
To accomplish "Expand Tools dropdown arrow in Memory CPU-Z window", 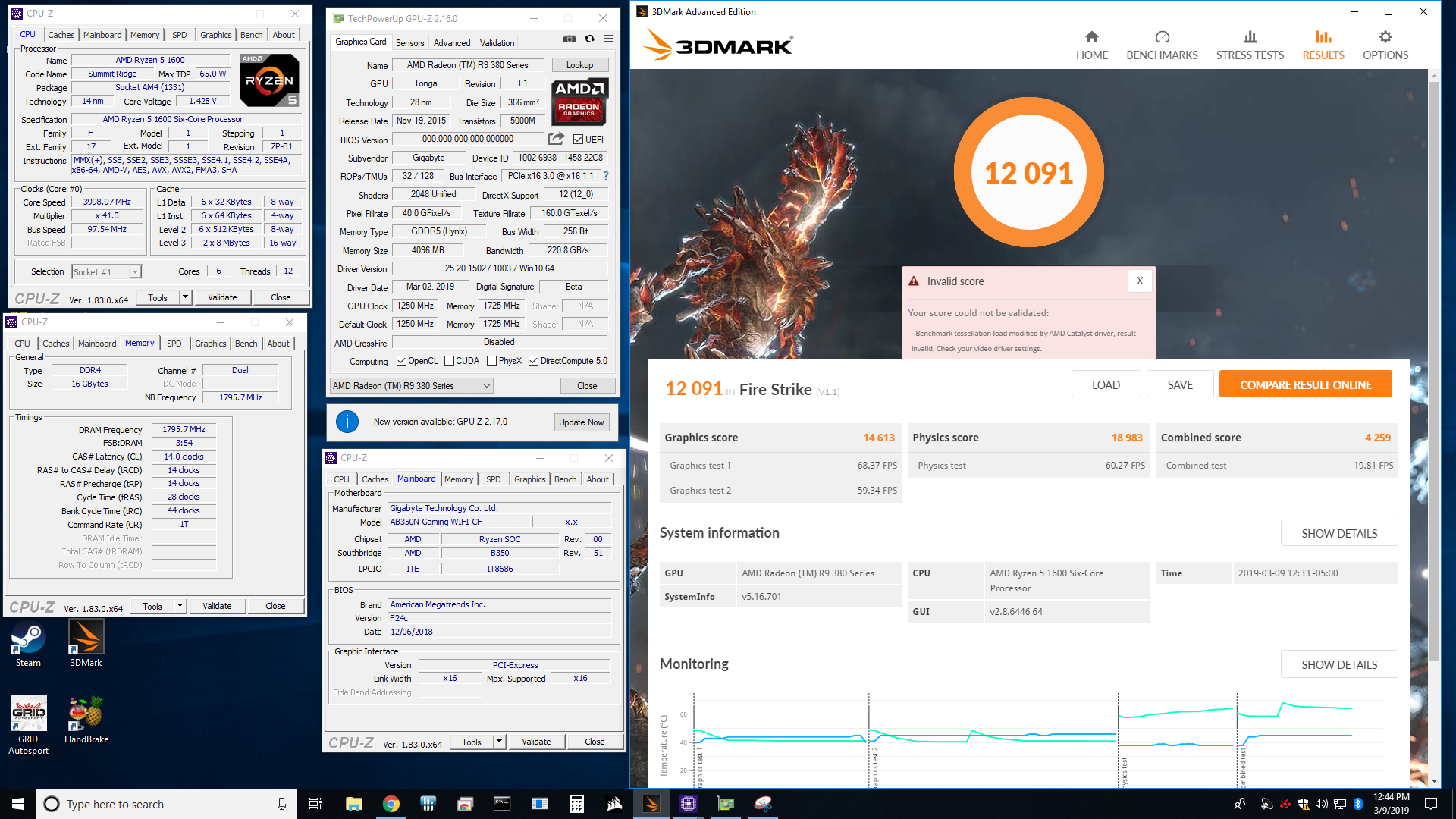I will coord(180,606).
